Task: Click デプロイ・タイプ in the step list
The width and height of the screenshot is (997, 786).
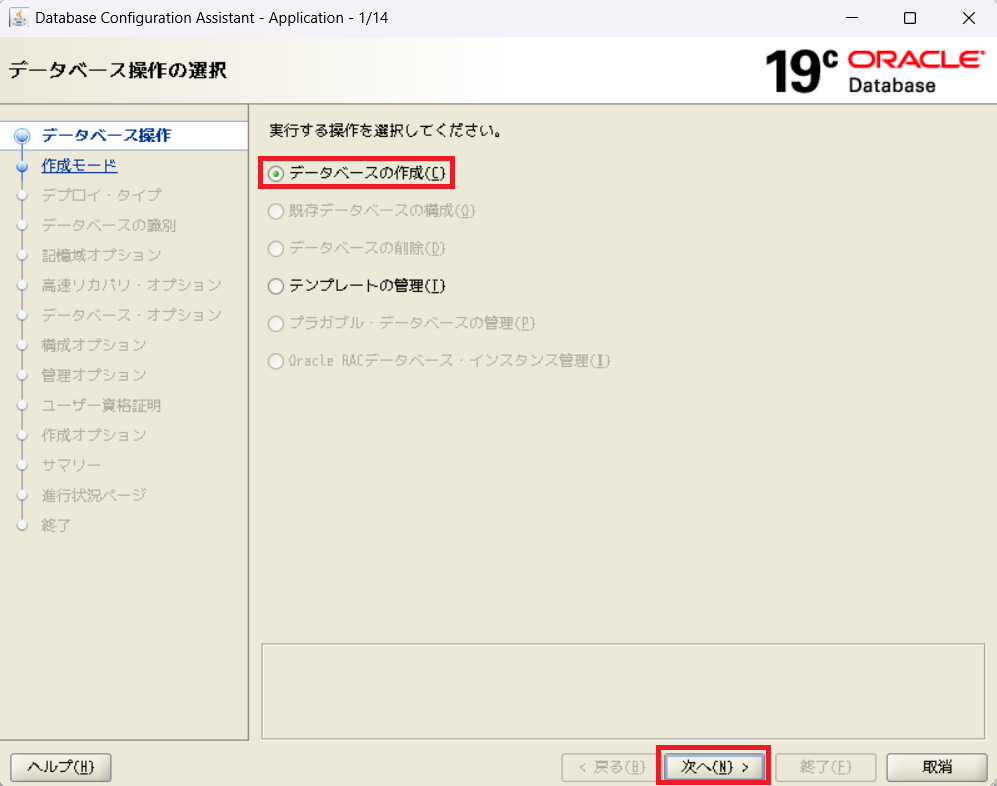Action: pyautogui.click(x=101, y=195)
